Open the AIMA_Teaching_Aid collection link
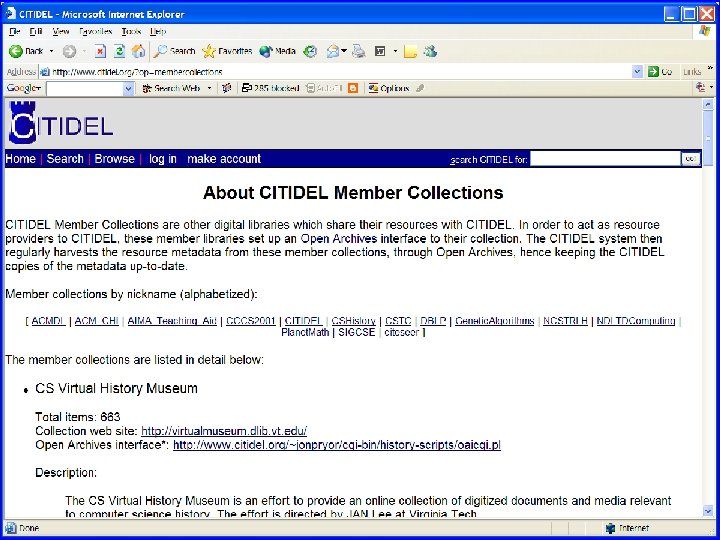This screenshot has height=540, width=720. 172,321
